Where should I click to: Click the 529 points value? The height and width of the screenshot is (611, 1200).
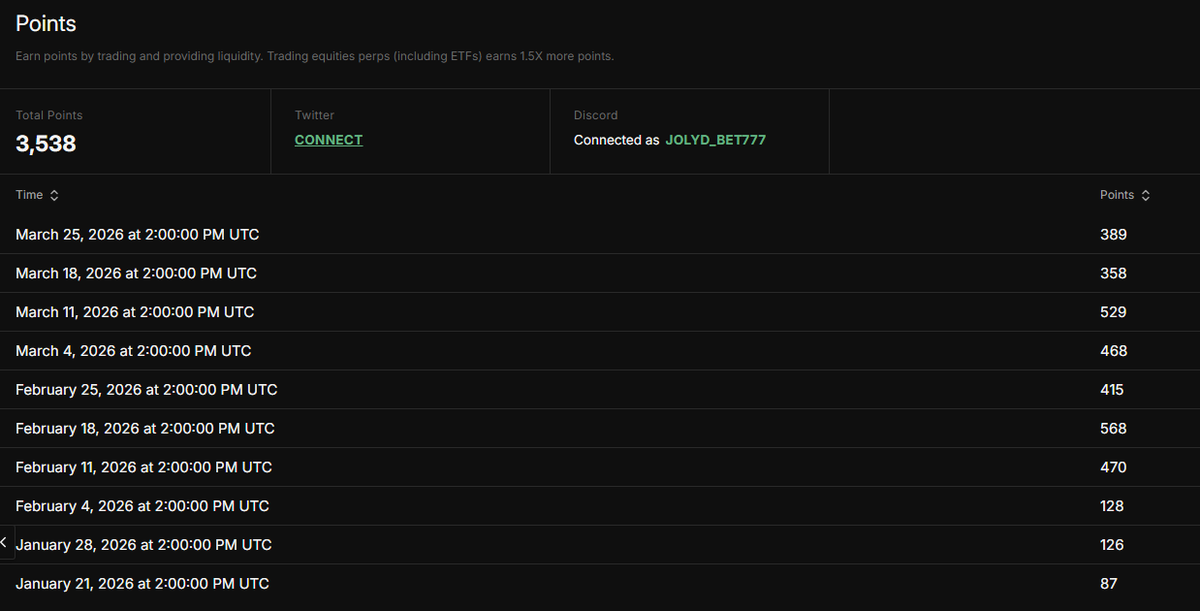pyautogui.click(x=1113, y=312)
